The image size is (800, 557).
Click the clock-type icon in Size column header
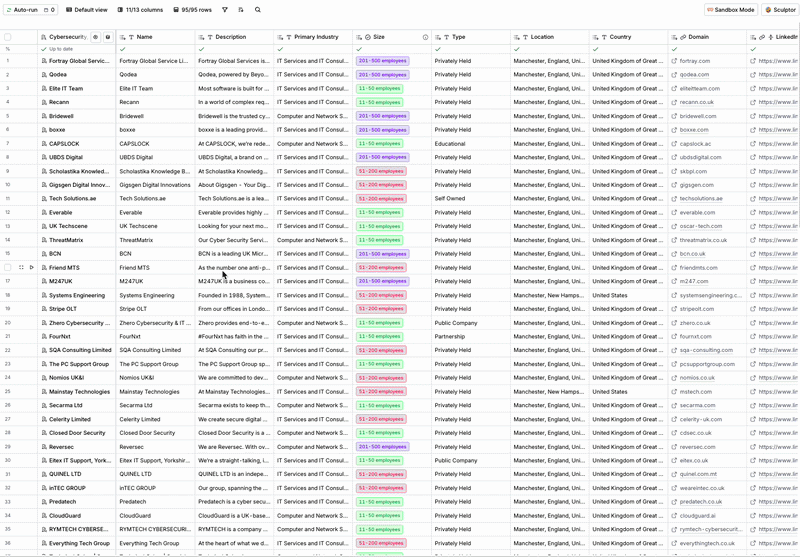click(x=368, y=37)
